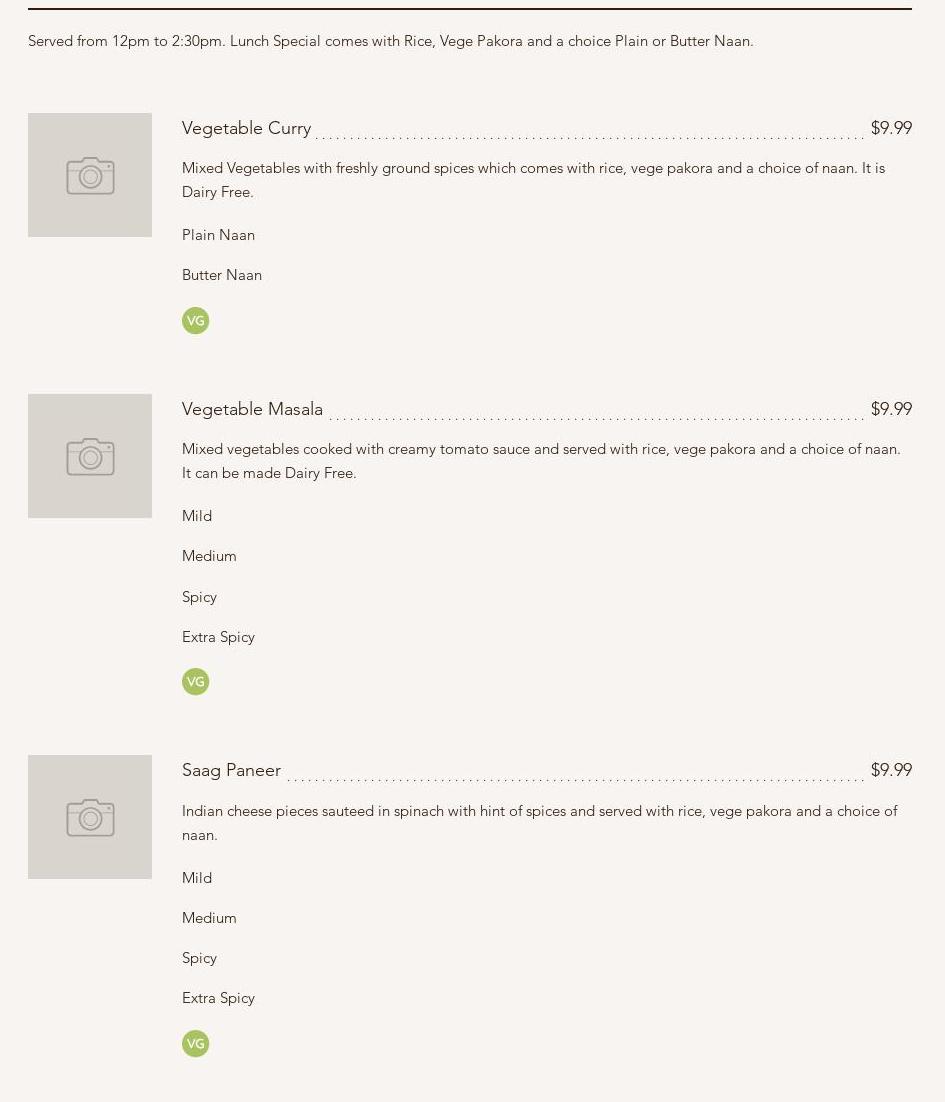Image resolution: width=945 pixels, height=1102 pixels.
Task: Click the VG vegetarian badge under Vegetable Curry
Action: 195,321
